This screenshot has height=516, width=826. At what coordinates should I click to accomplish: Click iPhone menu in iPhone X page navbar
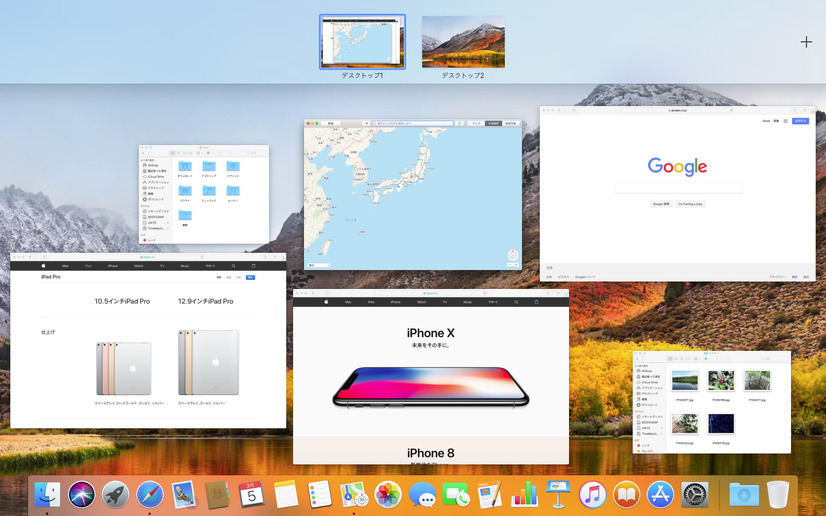396,302
